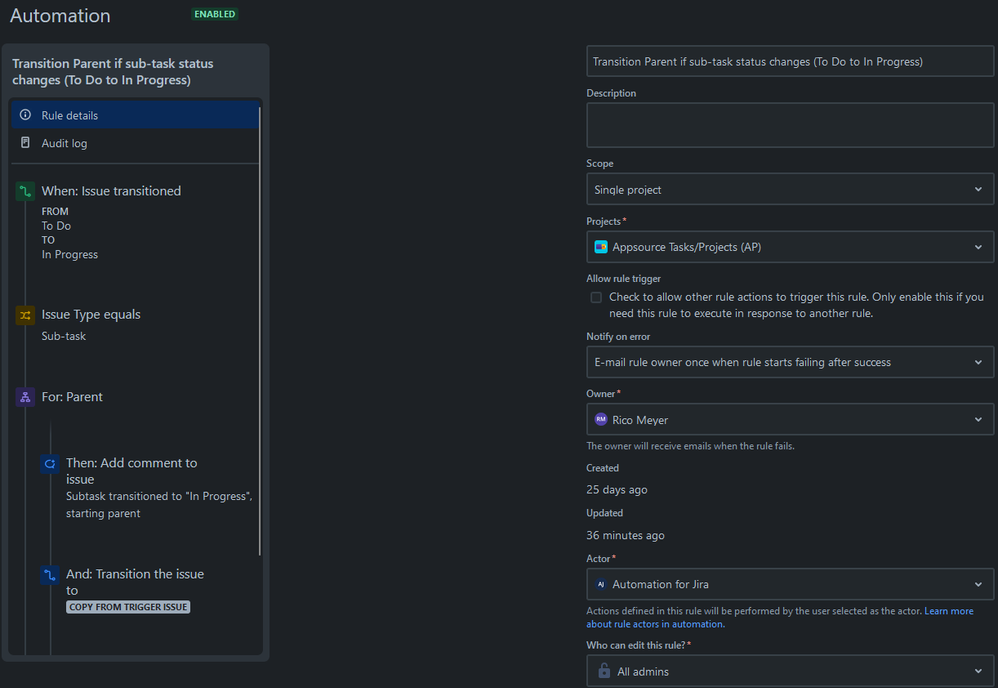Image resolution: width=998 pixels, height=688 pixels.
Task: Click the rule title in the sidebar
Action: [113, 71]
